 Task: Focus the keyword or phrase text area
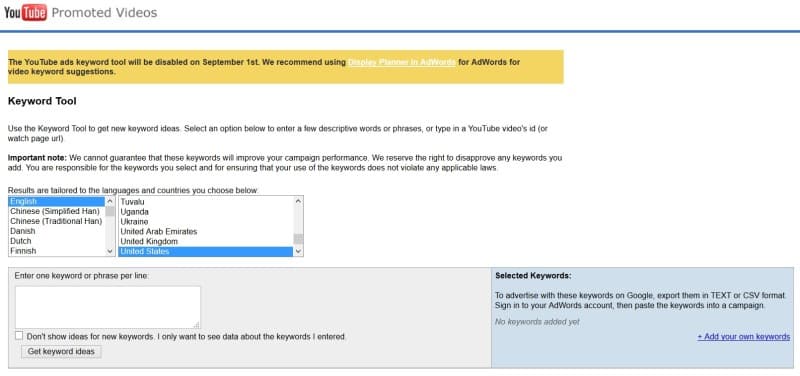[x=108, y=307]
